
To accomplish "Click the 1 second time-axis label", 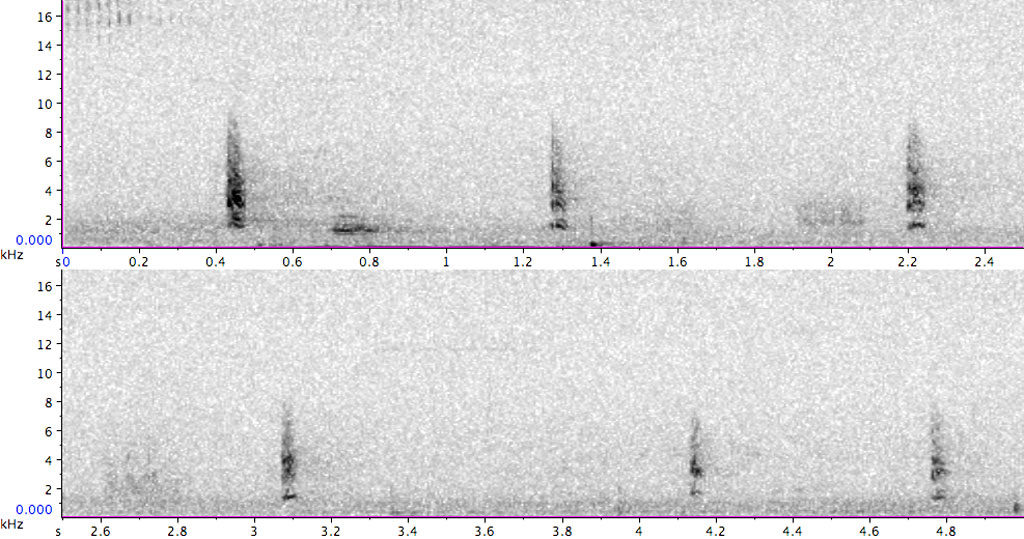I will pos(446,262).
